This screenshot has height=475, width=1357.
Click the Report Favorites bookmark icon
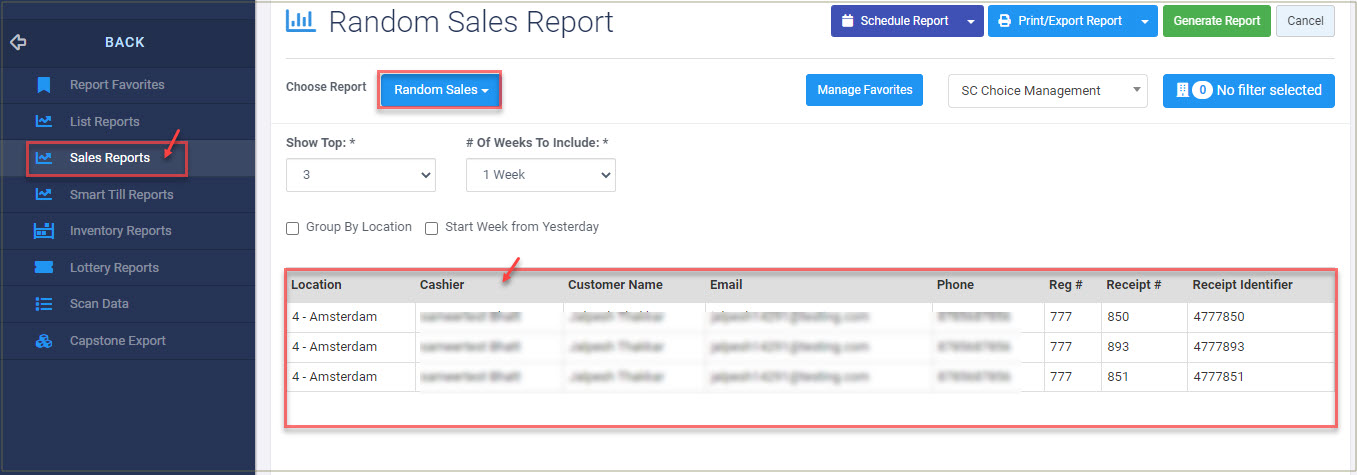pos(43,85)
